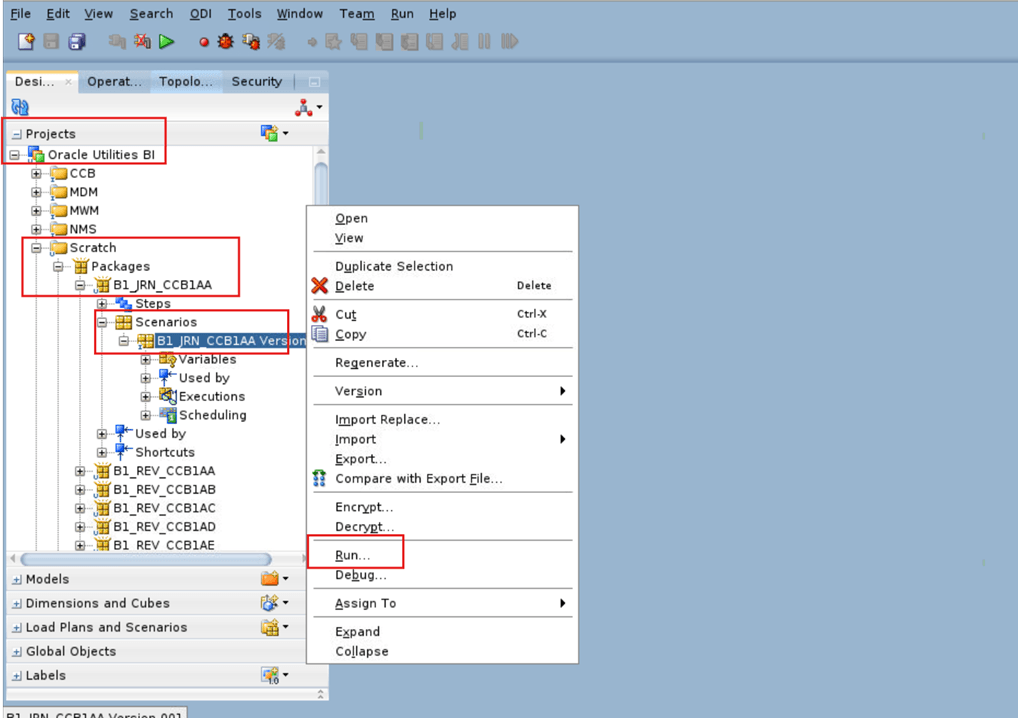Expand the Models accordion panel
This screenshot has height=718, width=1018.
point(15,578)
